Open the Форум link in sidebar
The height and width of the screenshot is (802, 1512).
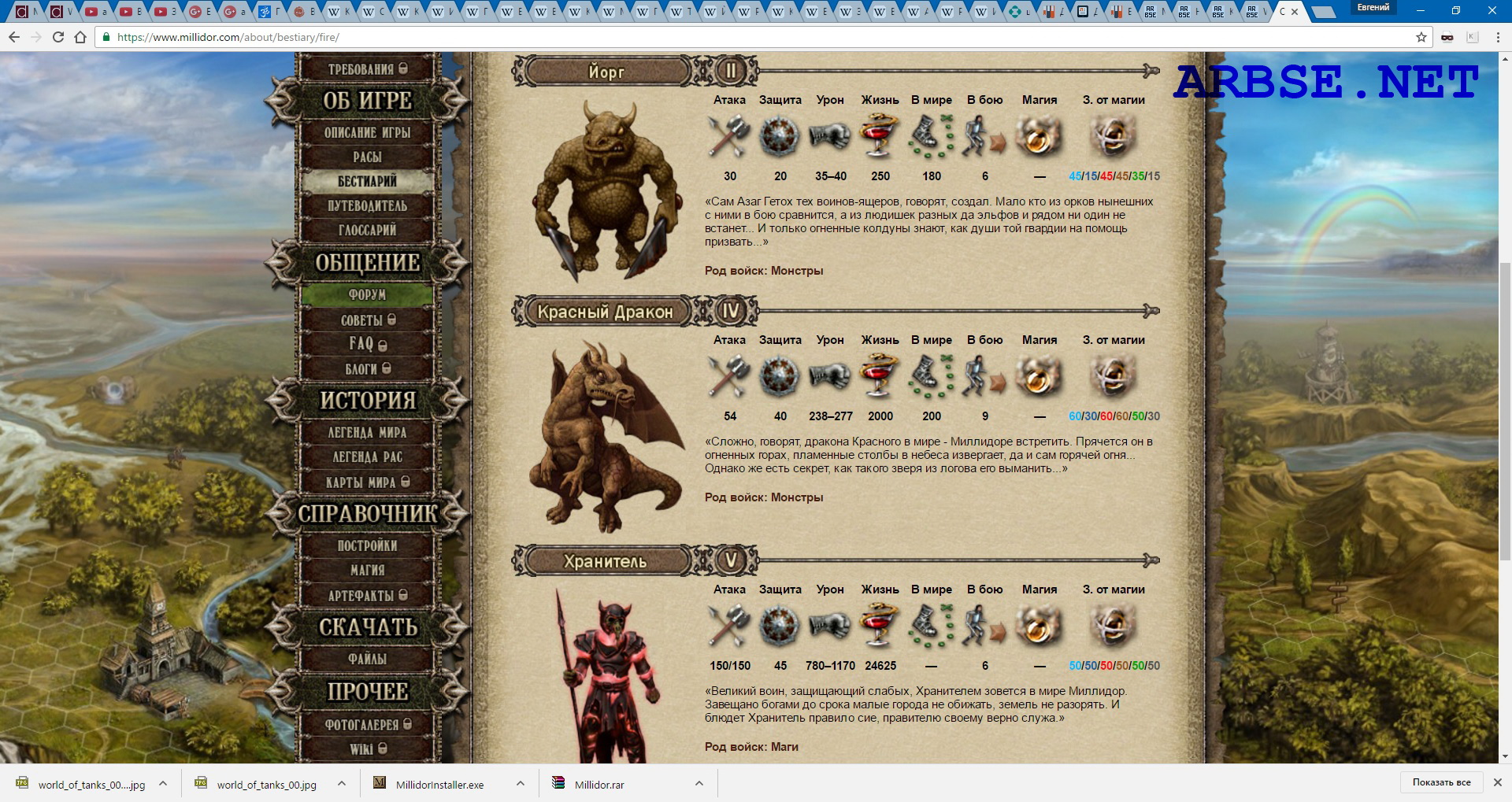367,294
